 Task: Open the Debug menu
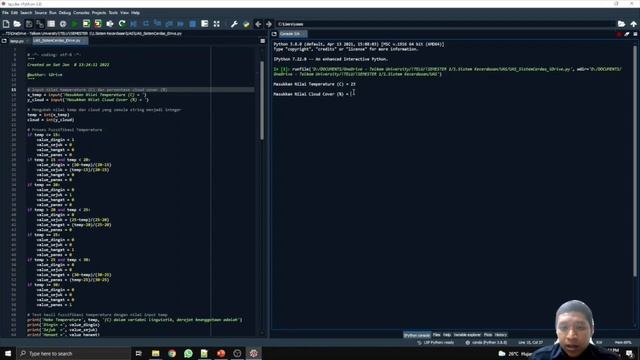(64, 13)
